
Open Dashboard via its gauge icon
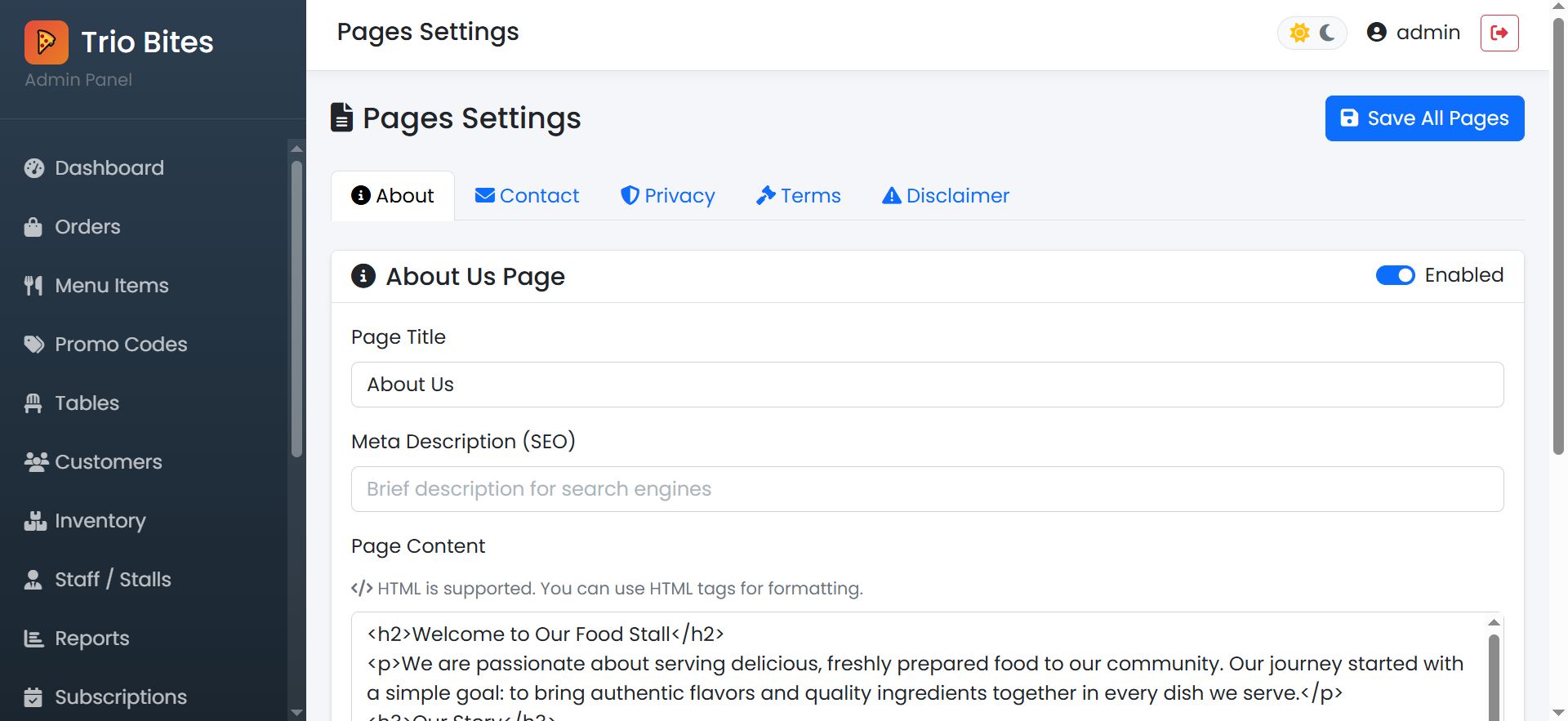click(x=34, y=168)
